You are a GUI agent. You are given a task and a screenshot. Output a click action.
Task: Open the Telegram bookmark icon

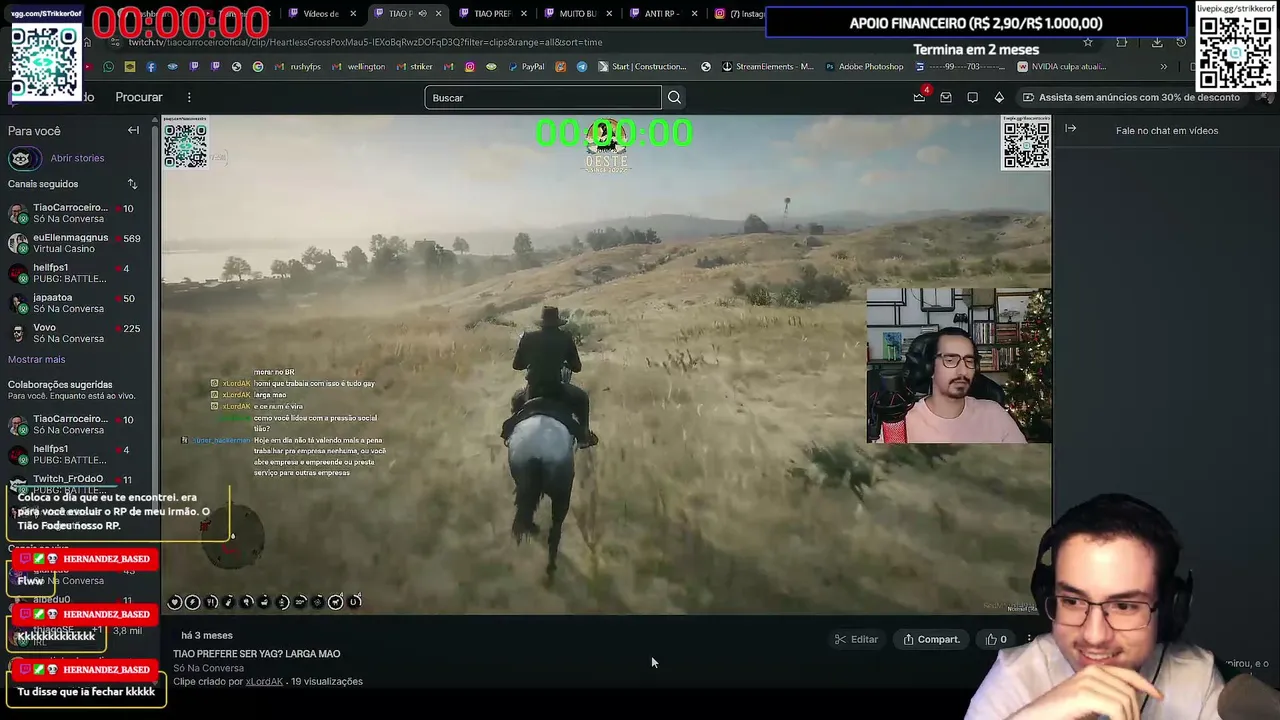pos(582,67)
